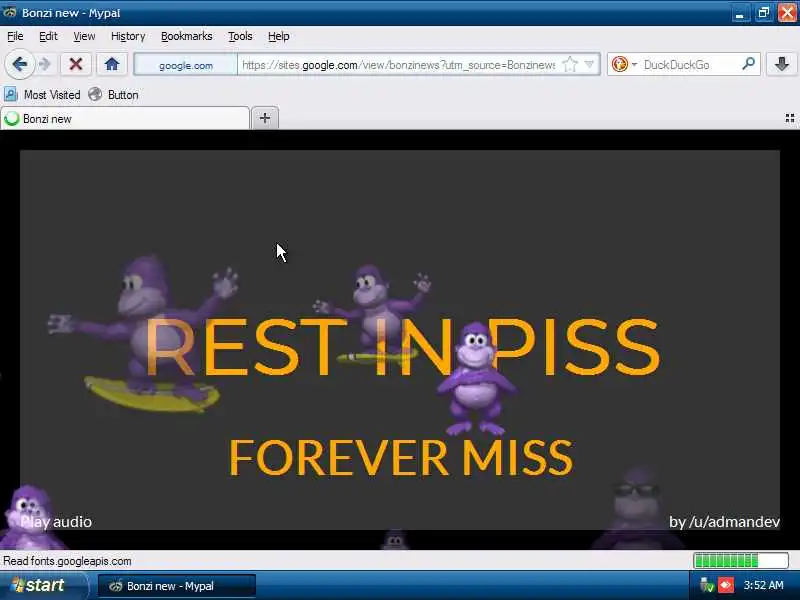Viewport: 800px width, 600px height.
Task: Open the Home page icon
Action: click(x=112, y=64)
